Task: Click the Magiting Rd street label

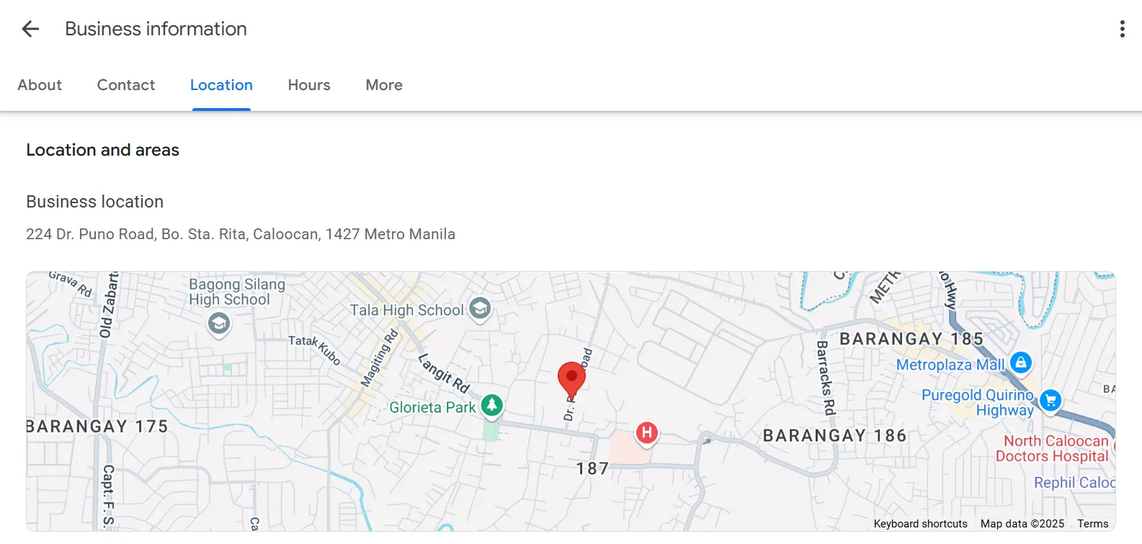Action: click(x=380, y=357)
